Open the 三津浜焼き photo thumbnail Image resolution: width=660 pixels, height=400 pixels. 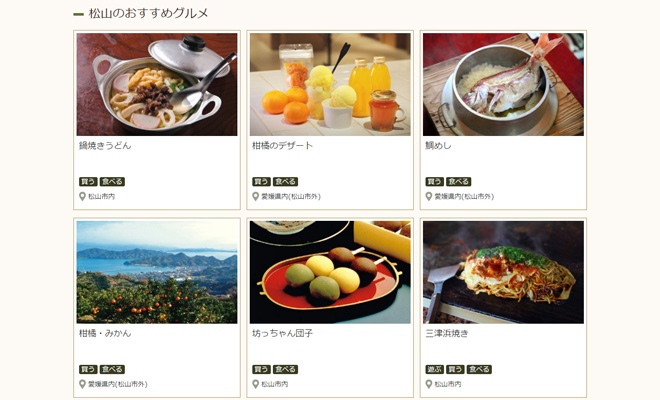(x=503, y=272)
